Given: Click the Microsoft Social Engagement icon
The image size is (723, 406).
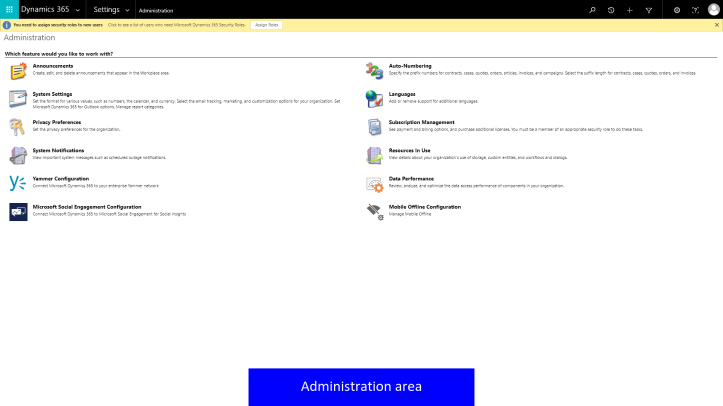Looking at the screenshot, I should [18, 212].
